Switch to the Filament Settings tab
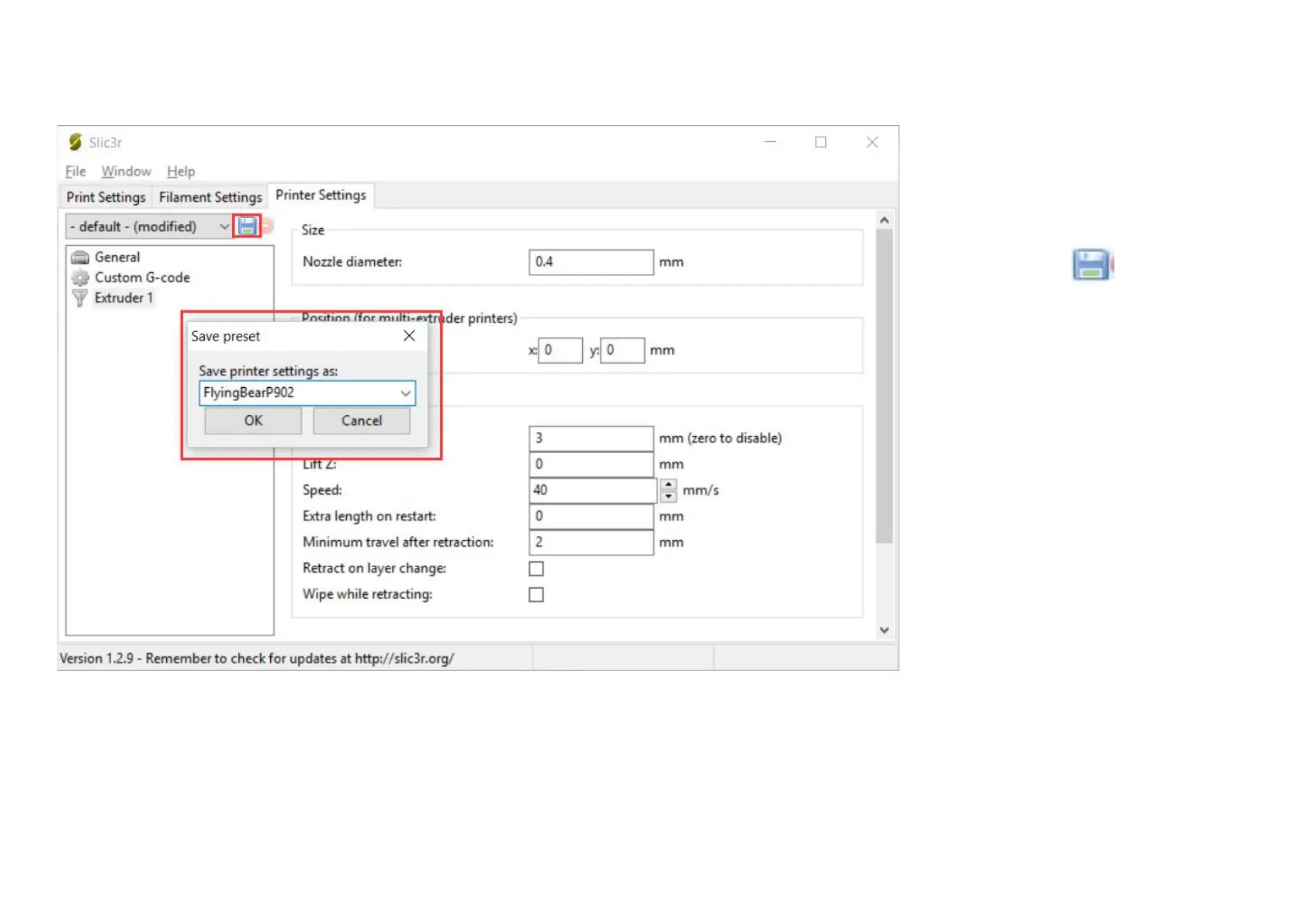This screenshot has height=924, width=1307. coord(210,197)
